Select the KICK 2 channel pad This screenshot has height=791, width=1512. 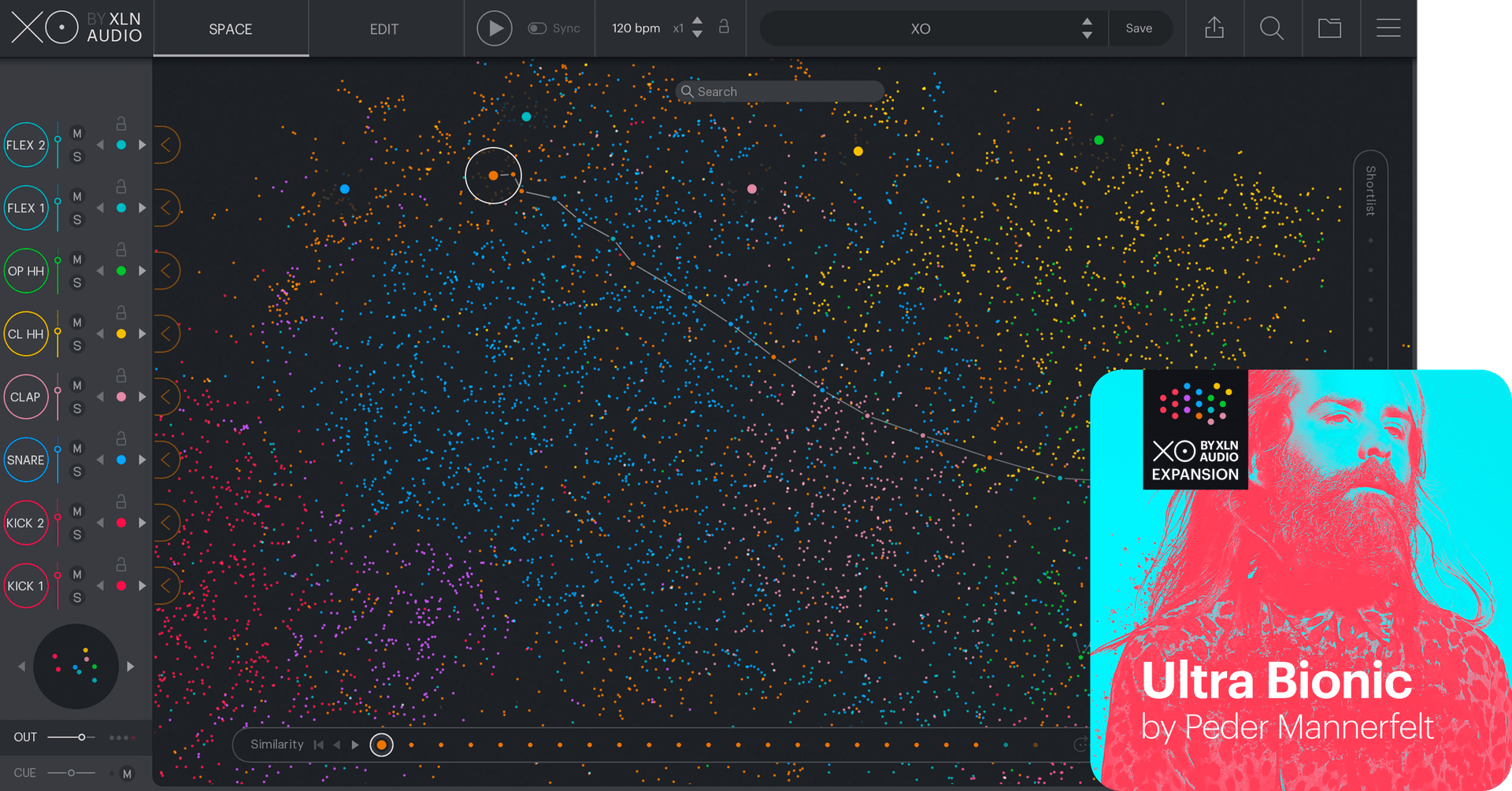[26, 523]
